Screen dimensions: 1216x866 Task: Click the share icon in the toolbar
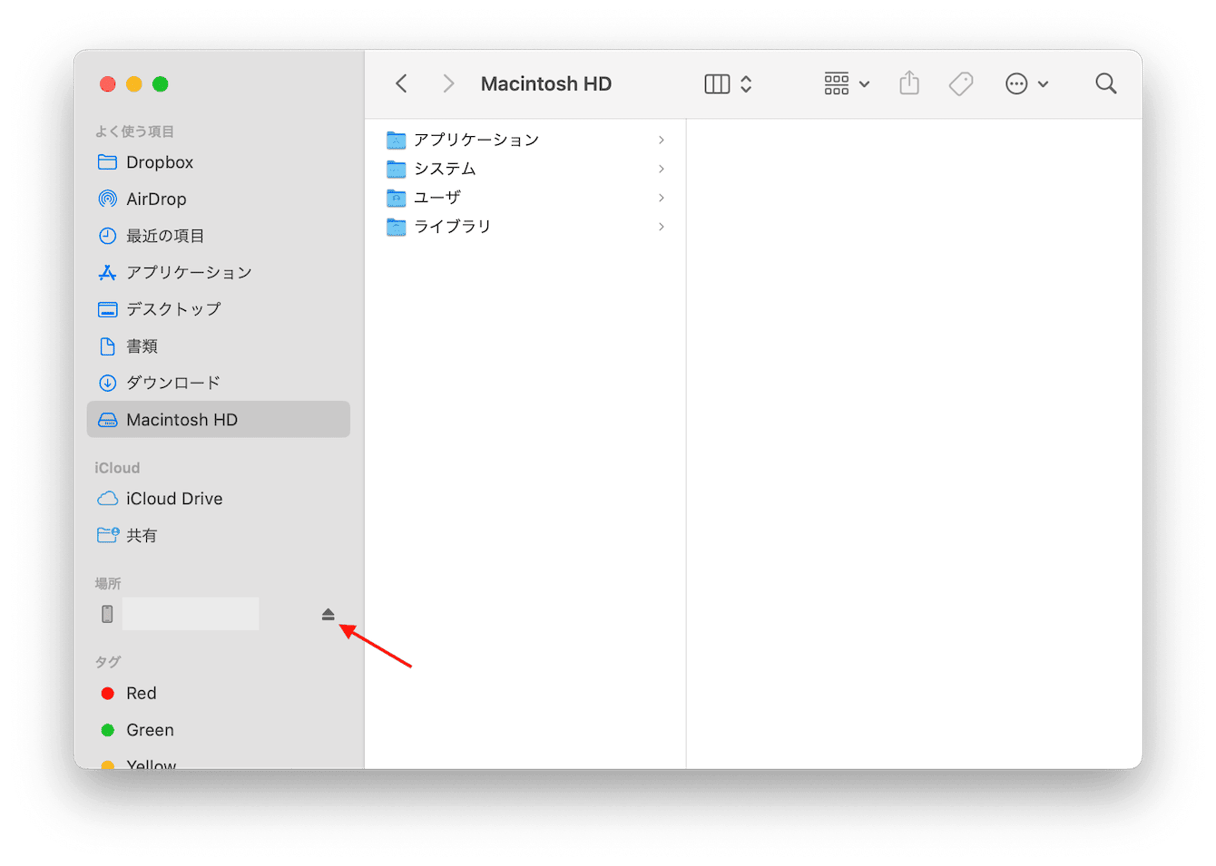click(908, 84)
